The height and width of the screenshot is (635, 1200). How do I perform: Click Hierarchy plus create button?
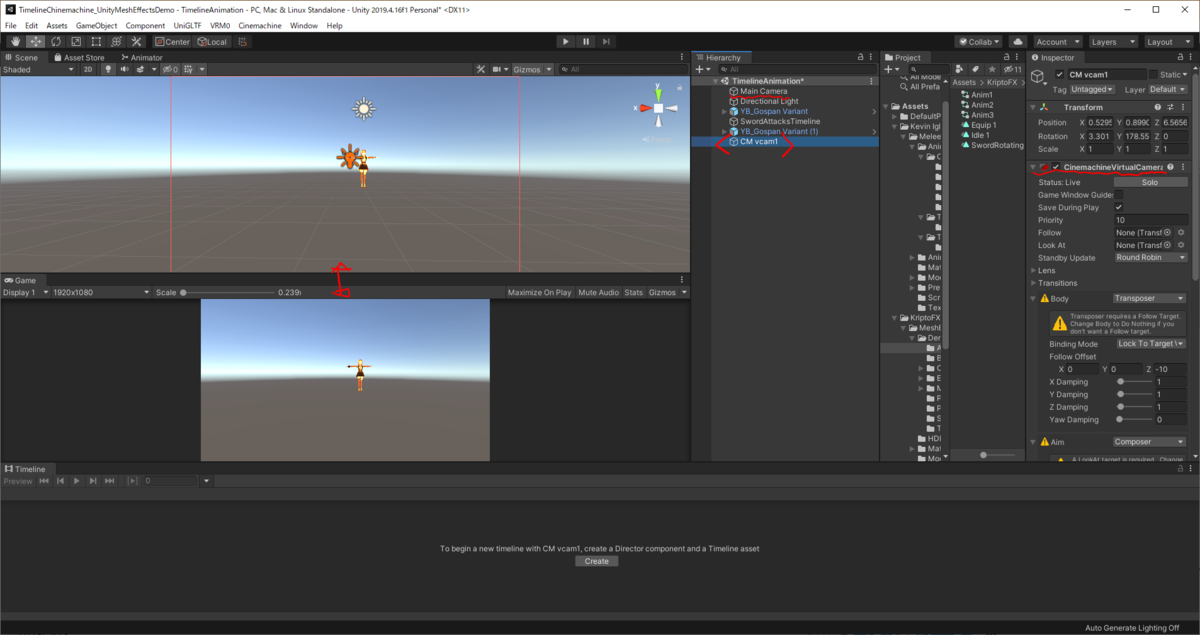point(703,69)
